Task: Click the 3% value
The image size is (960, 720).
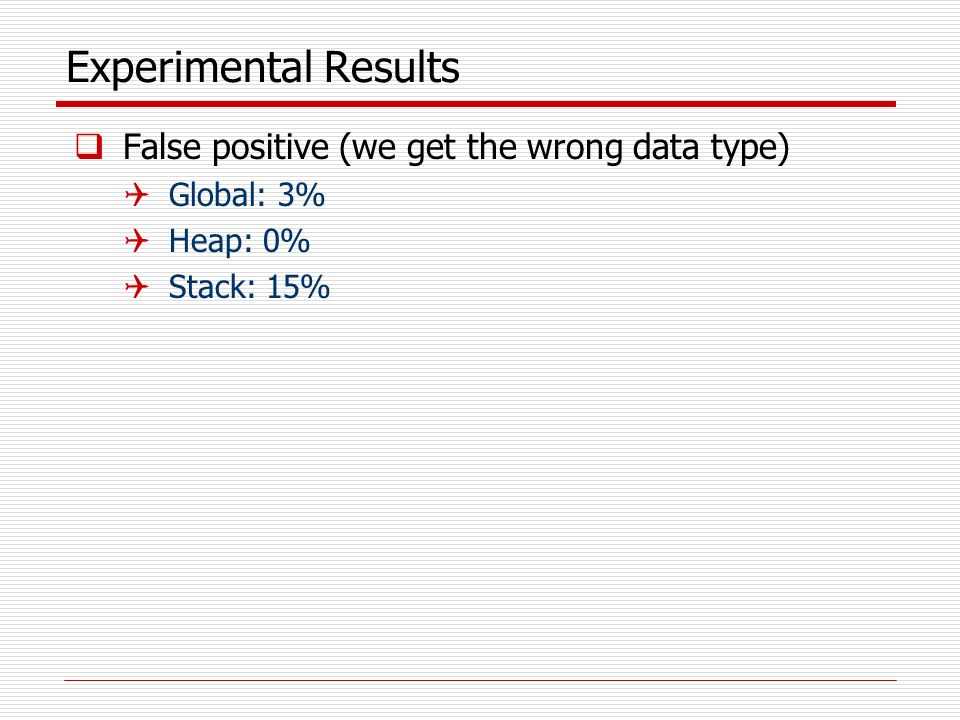Action: point(301,195)
